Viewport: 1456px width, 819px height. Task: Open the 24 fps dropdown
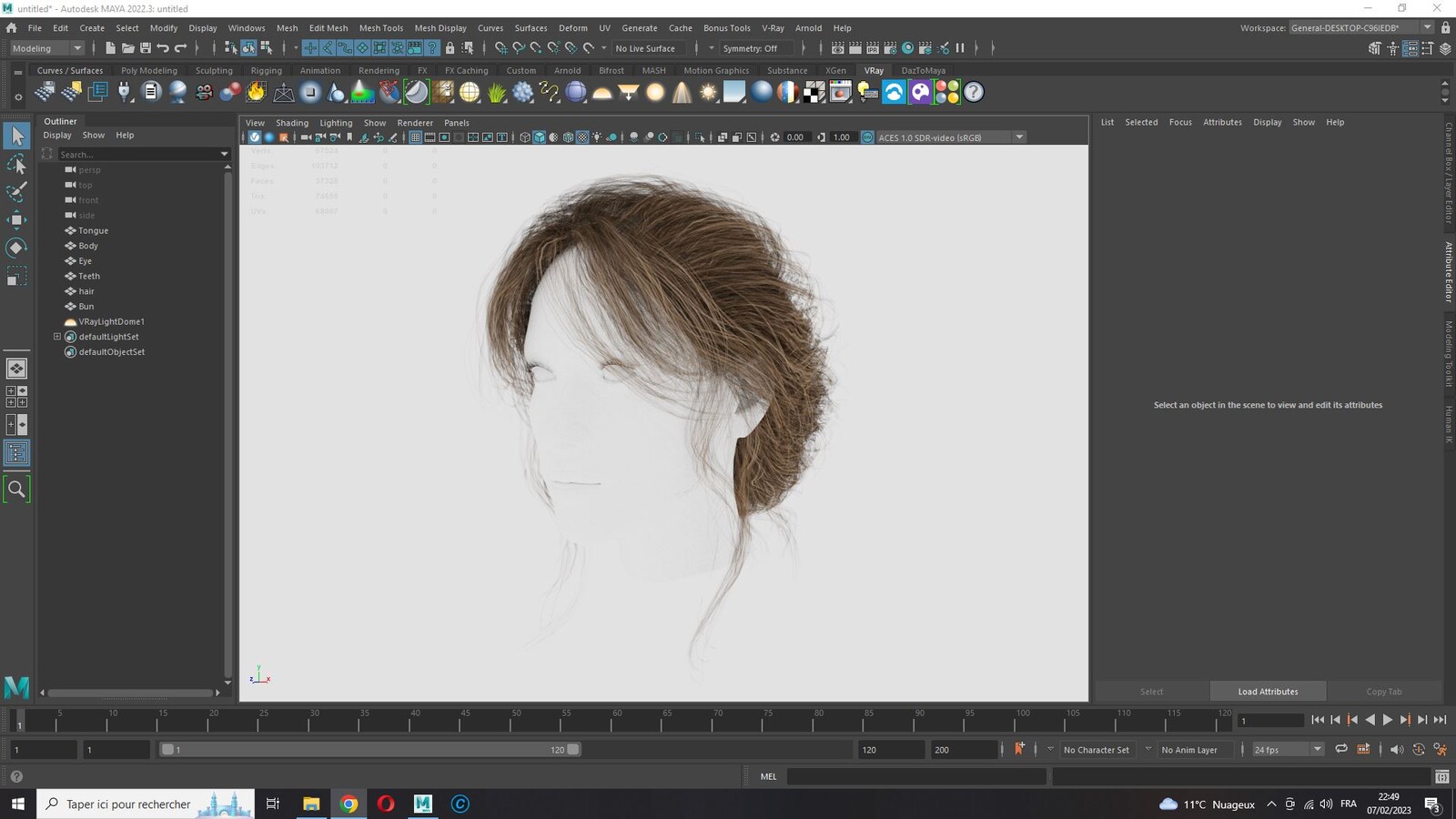[1287, 750]
